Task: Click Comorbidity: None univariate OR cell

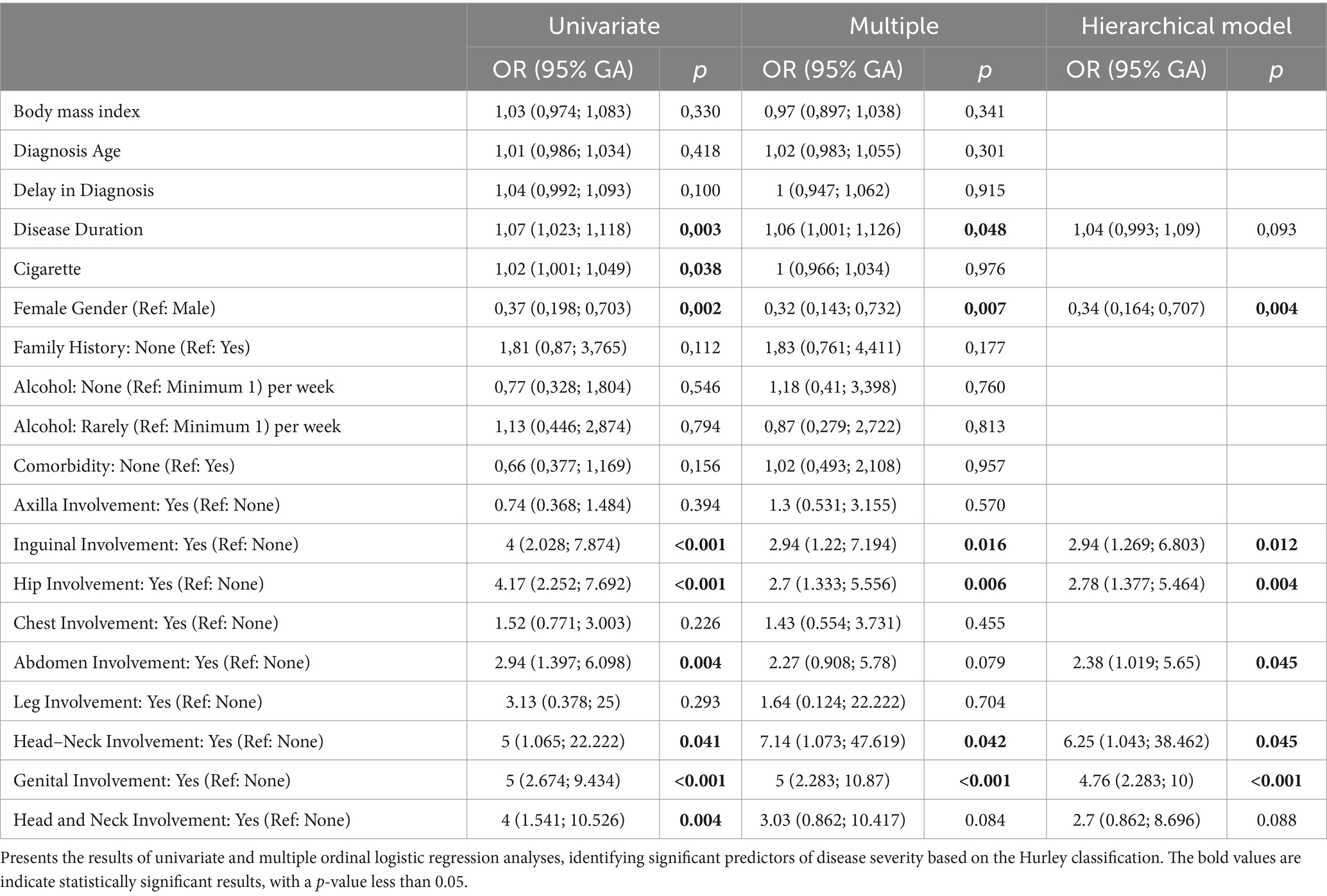Action: [563, 466]
